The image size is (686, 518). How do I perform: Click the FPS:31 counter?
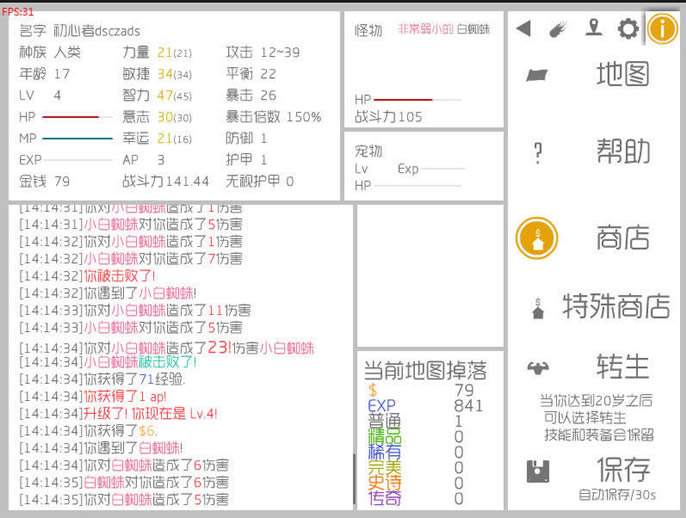click(18, 12)
